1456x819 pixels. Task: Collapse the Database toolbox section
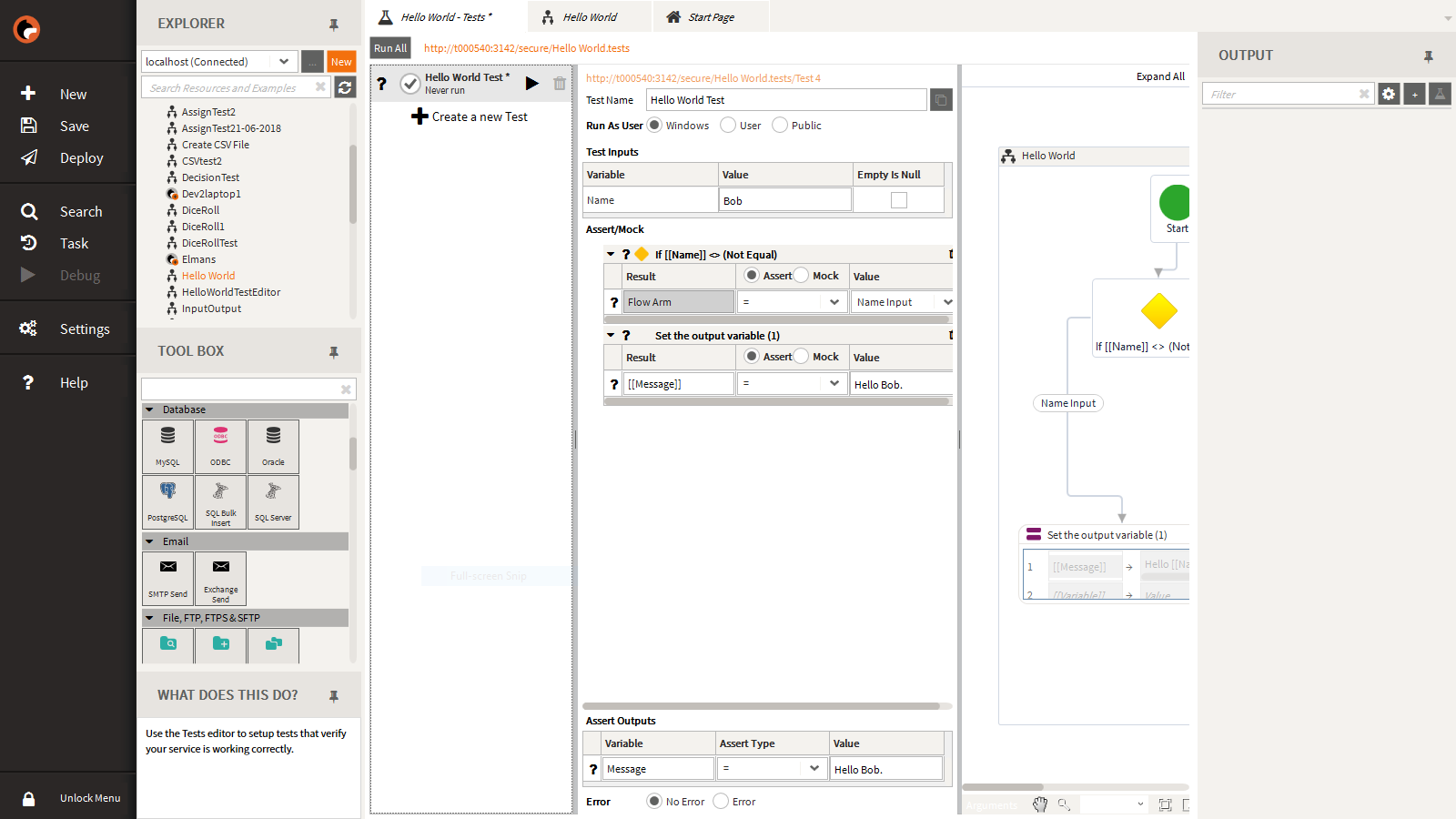coord(150,409)
